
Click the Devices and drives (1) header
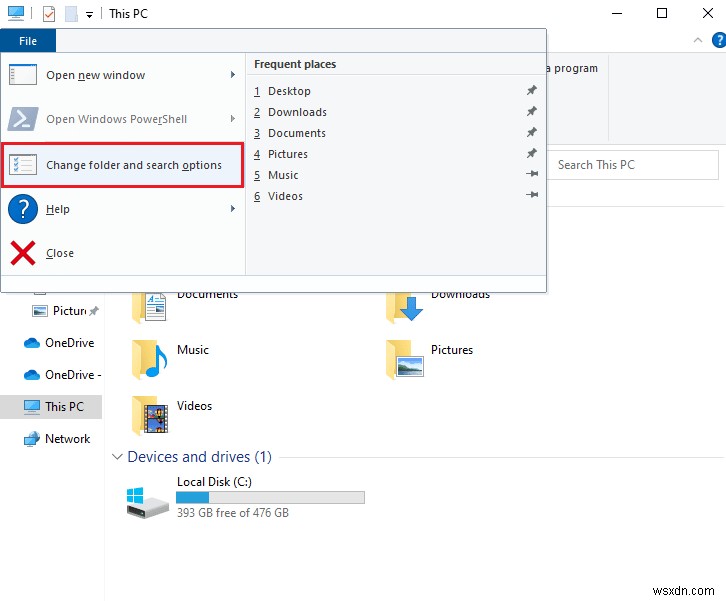200,457
